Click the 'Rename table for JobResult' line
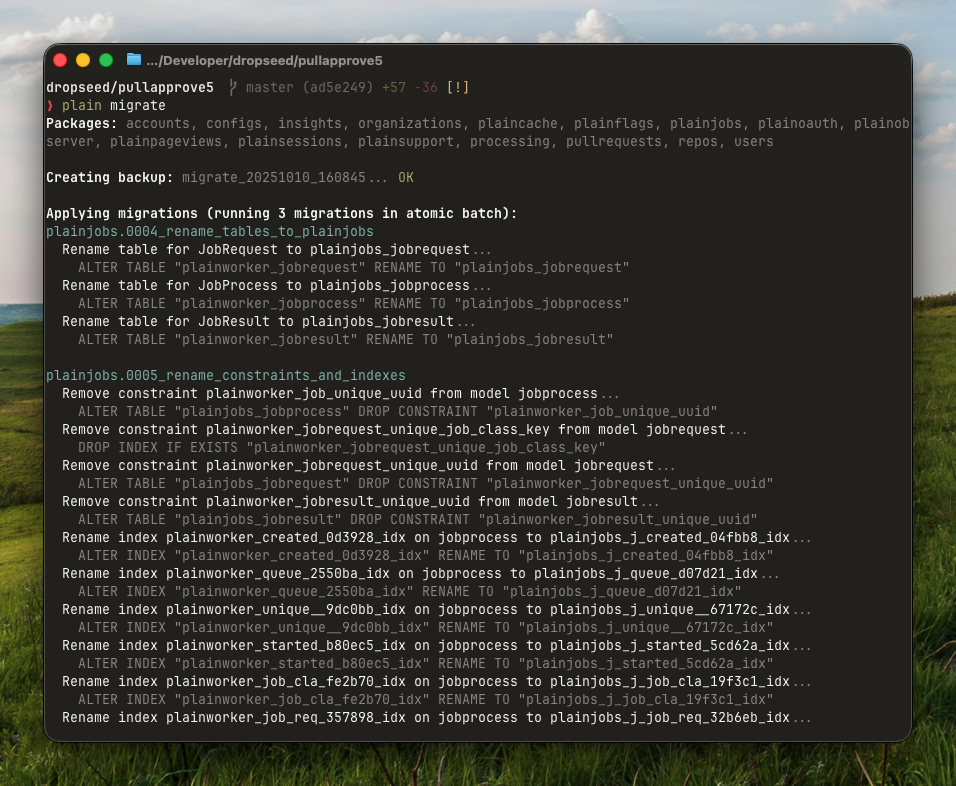The height and width of the screenshot is (786, 956). 258,322
